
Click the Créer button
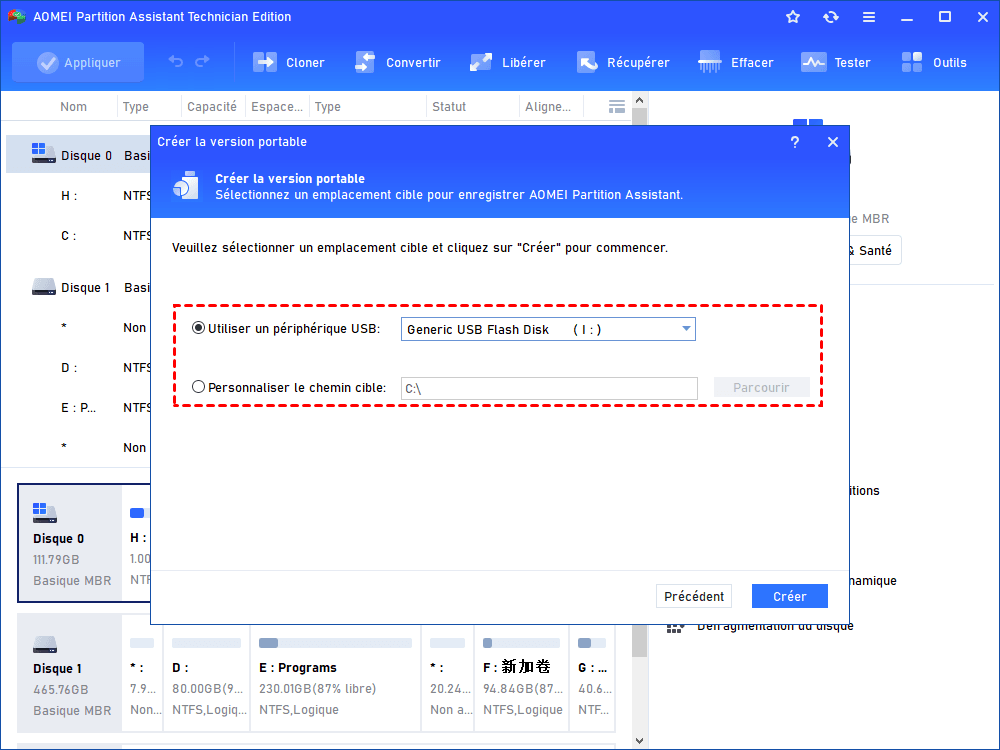pyautogui.click(x=790, y=596)
